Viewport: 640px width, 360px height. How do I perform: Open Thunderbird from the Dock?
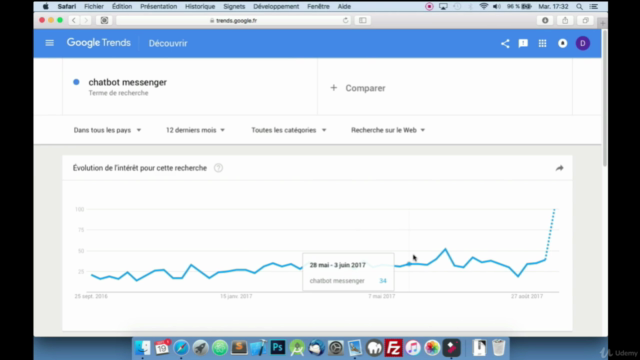pyautogui.click(x=316, y=348)
